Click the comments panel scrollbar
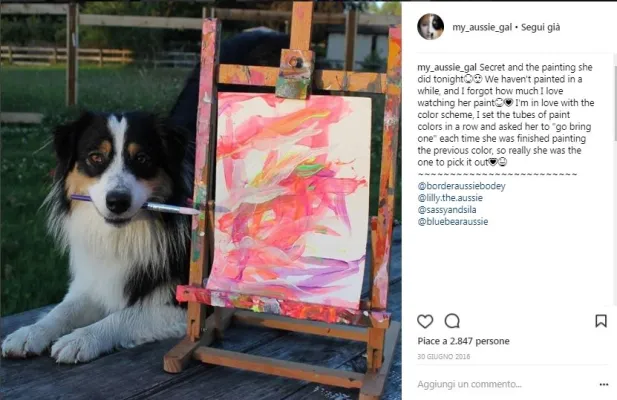This screenshot has height=400, width=617. [x=615, y=103]
